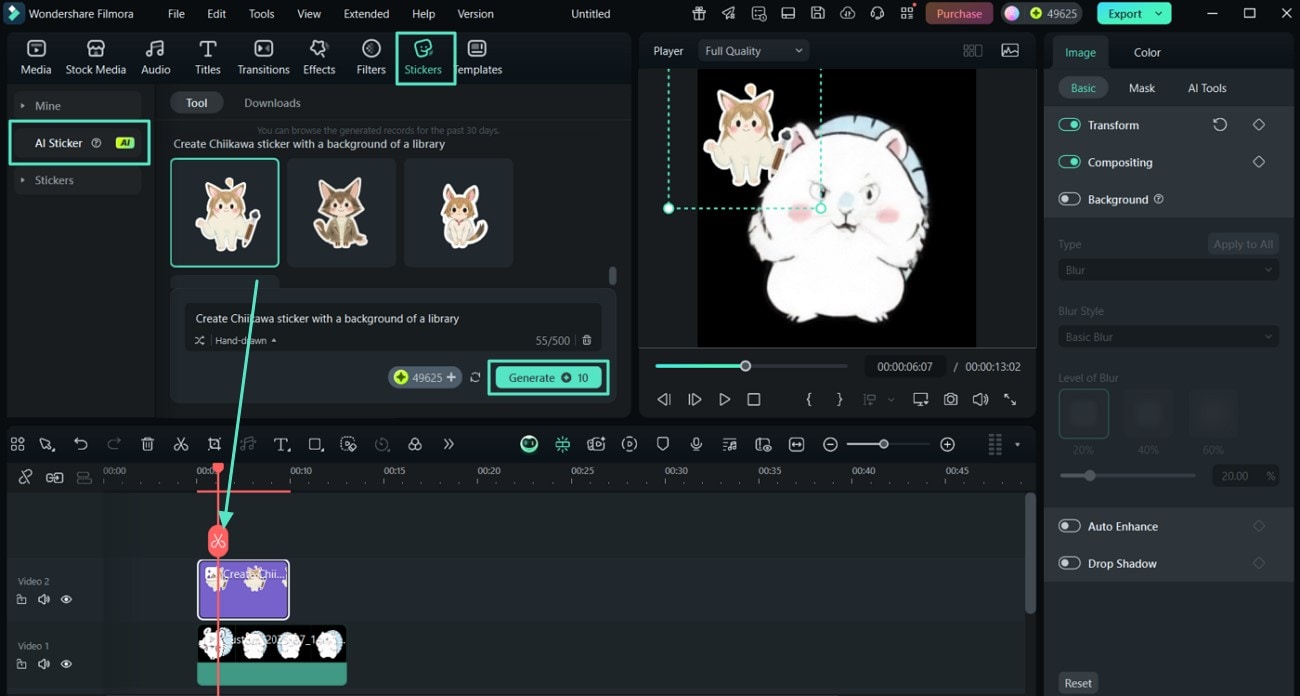Toggle the Compositing switch
Image resolution: width=1300 pixels, height=696 pixels.
(x=1070, y=162)
